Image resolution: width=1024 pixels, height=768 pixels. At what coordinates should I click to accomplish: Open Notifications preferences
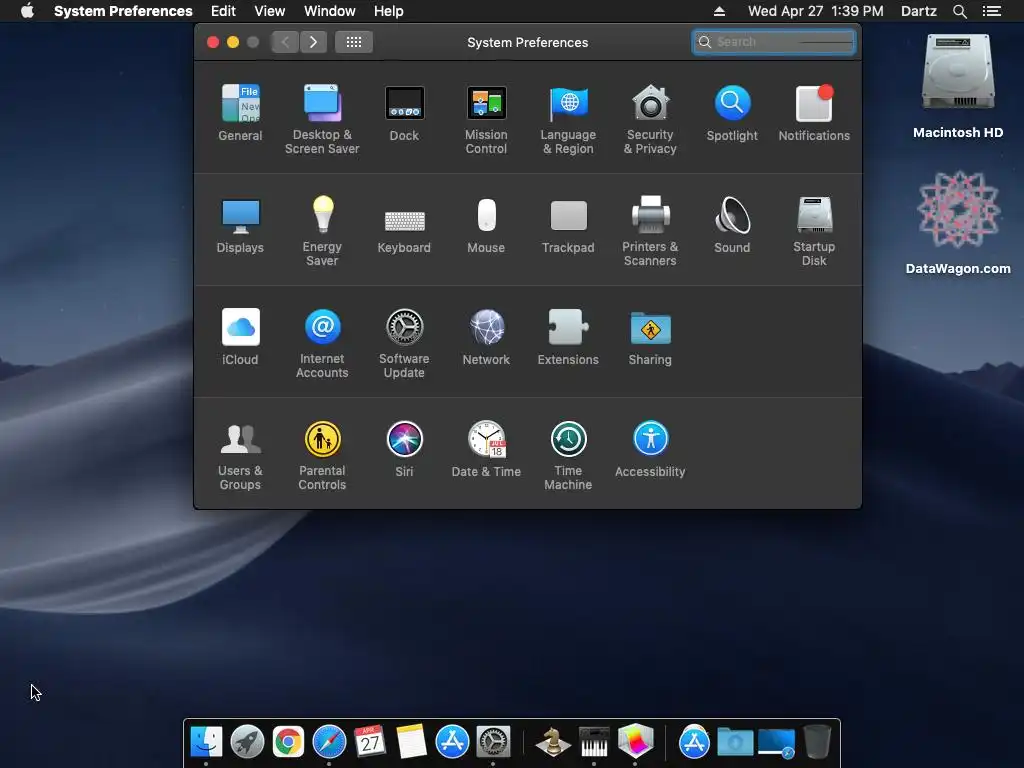814,112
